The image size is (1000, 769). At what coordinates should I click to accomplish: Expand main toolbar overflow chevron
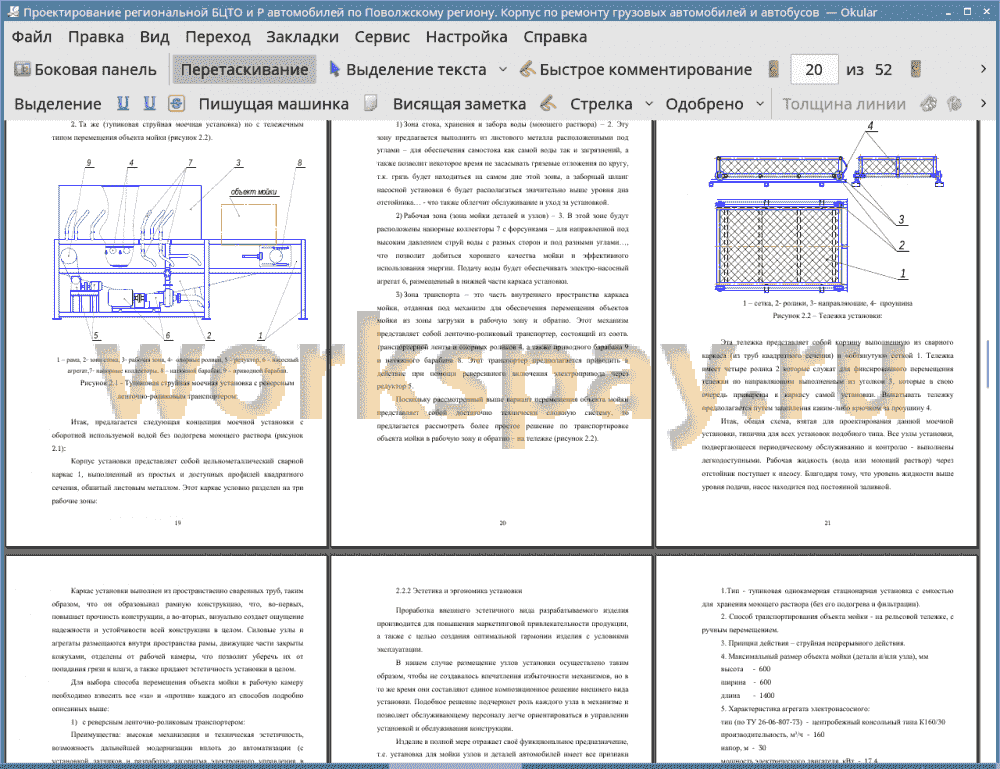[983, 69]
